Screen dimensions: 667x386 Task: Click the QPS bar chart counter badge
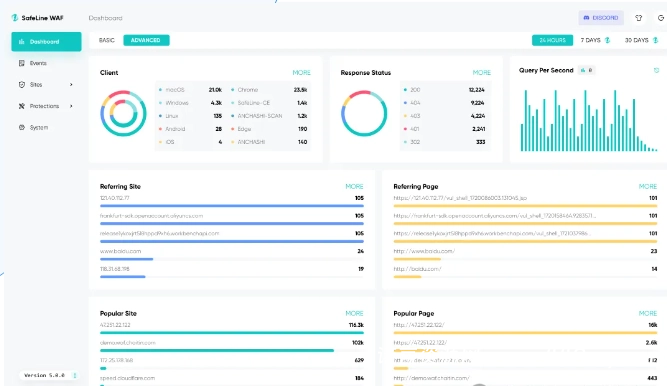(x=587, y=70)
